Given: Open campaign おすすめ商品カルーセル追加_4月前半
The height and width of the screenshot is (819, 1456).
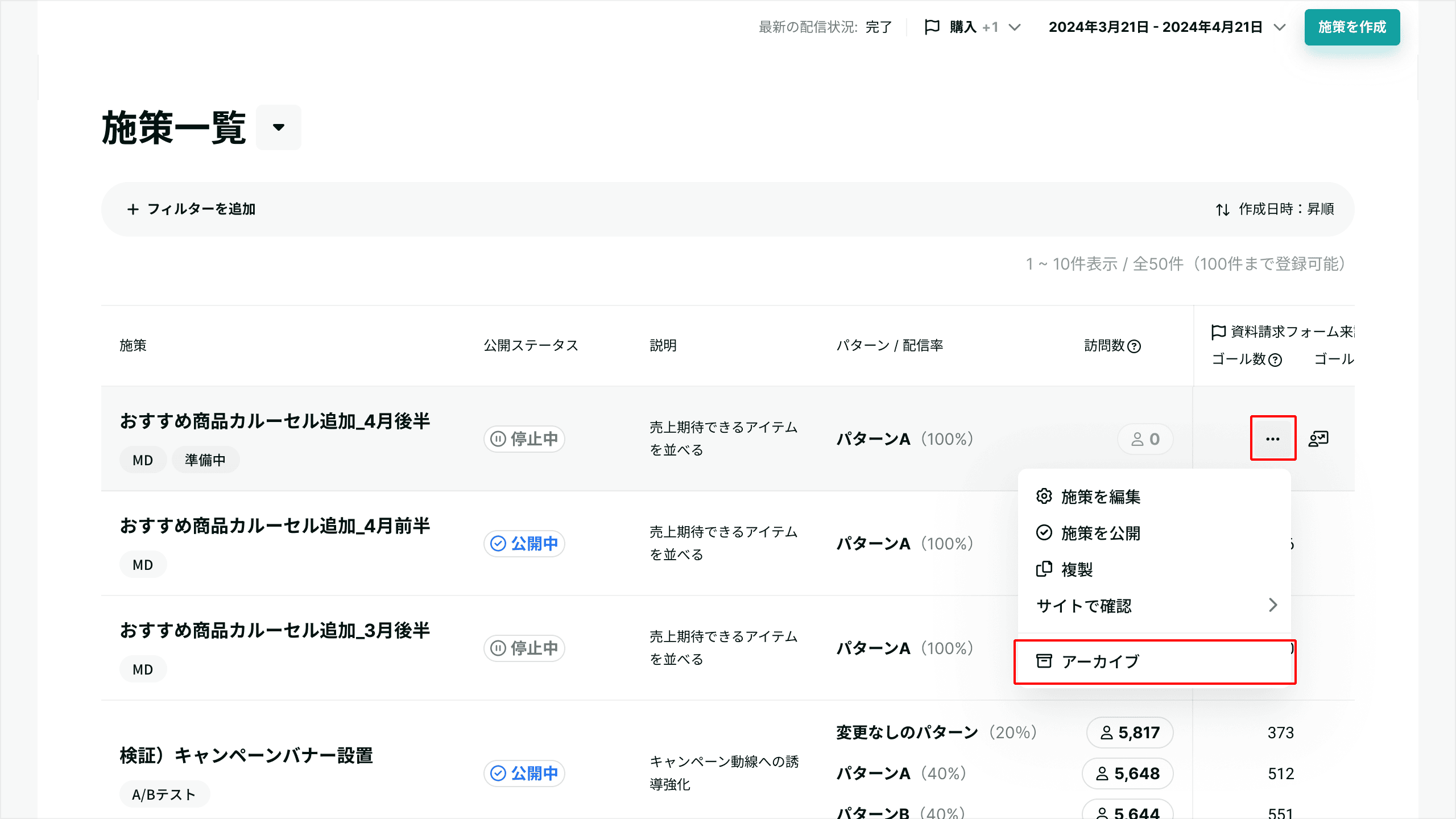Looking at the screenshot, I should tap(275, 526).
